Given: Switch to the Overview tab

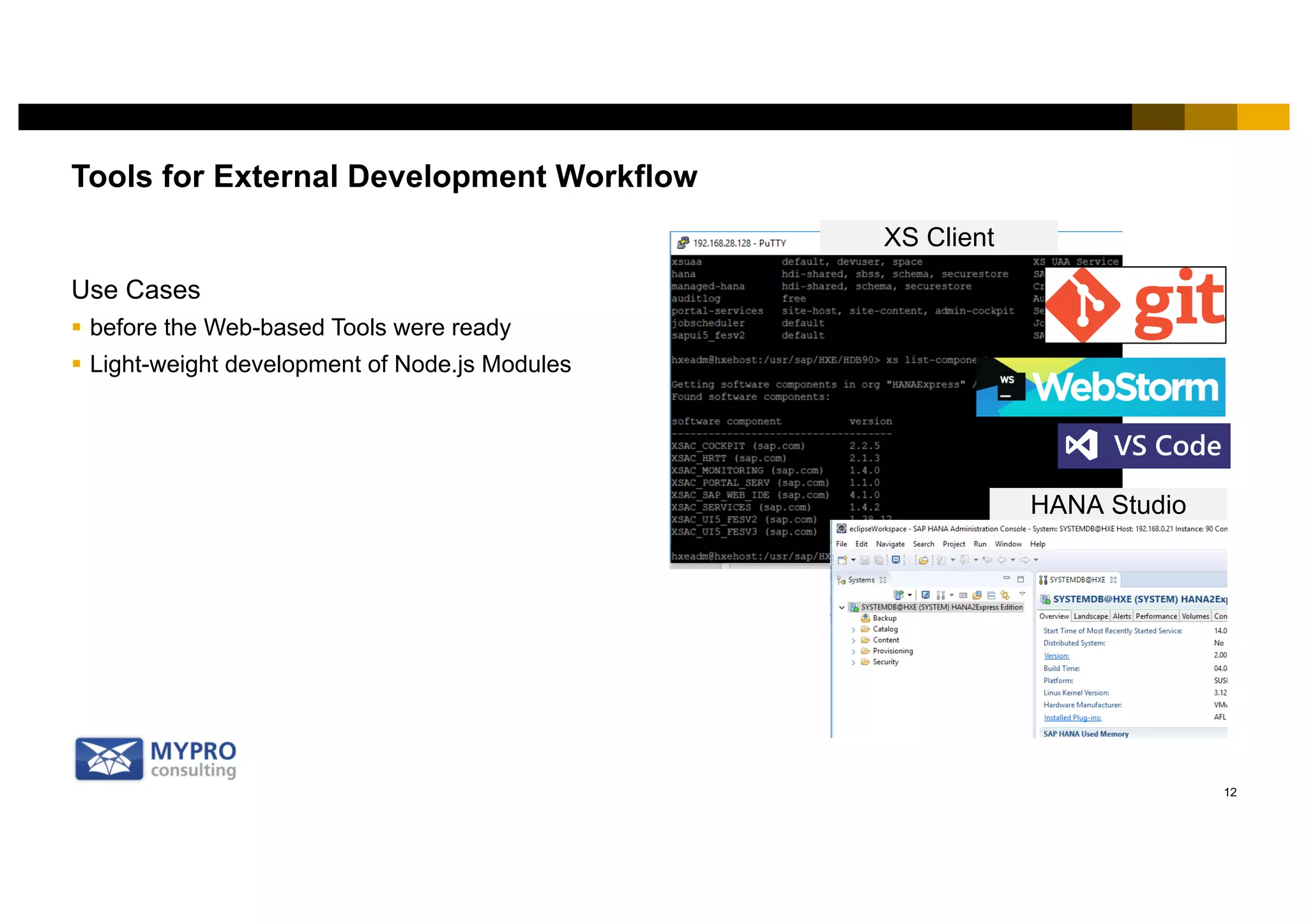Looking at the screenshot, I should click(x=1054, y=616).
